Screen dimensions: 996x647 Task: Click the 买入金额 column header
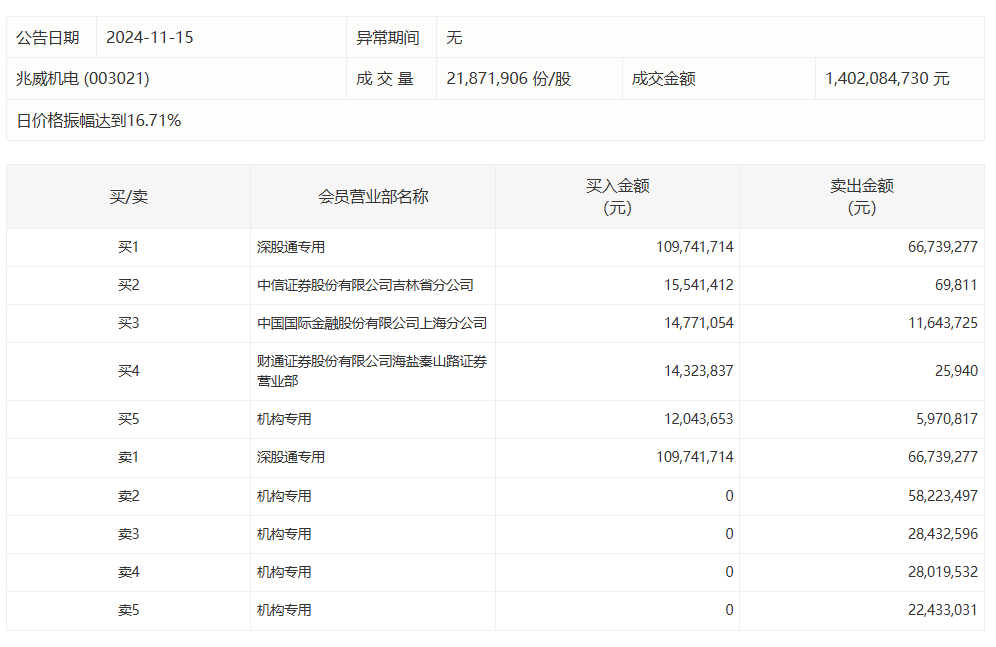617,197
